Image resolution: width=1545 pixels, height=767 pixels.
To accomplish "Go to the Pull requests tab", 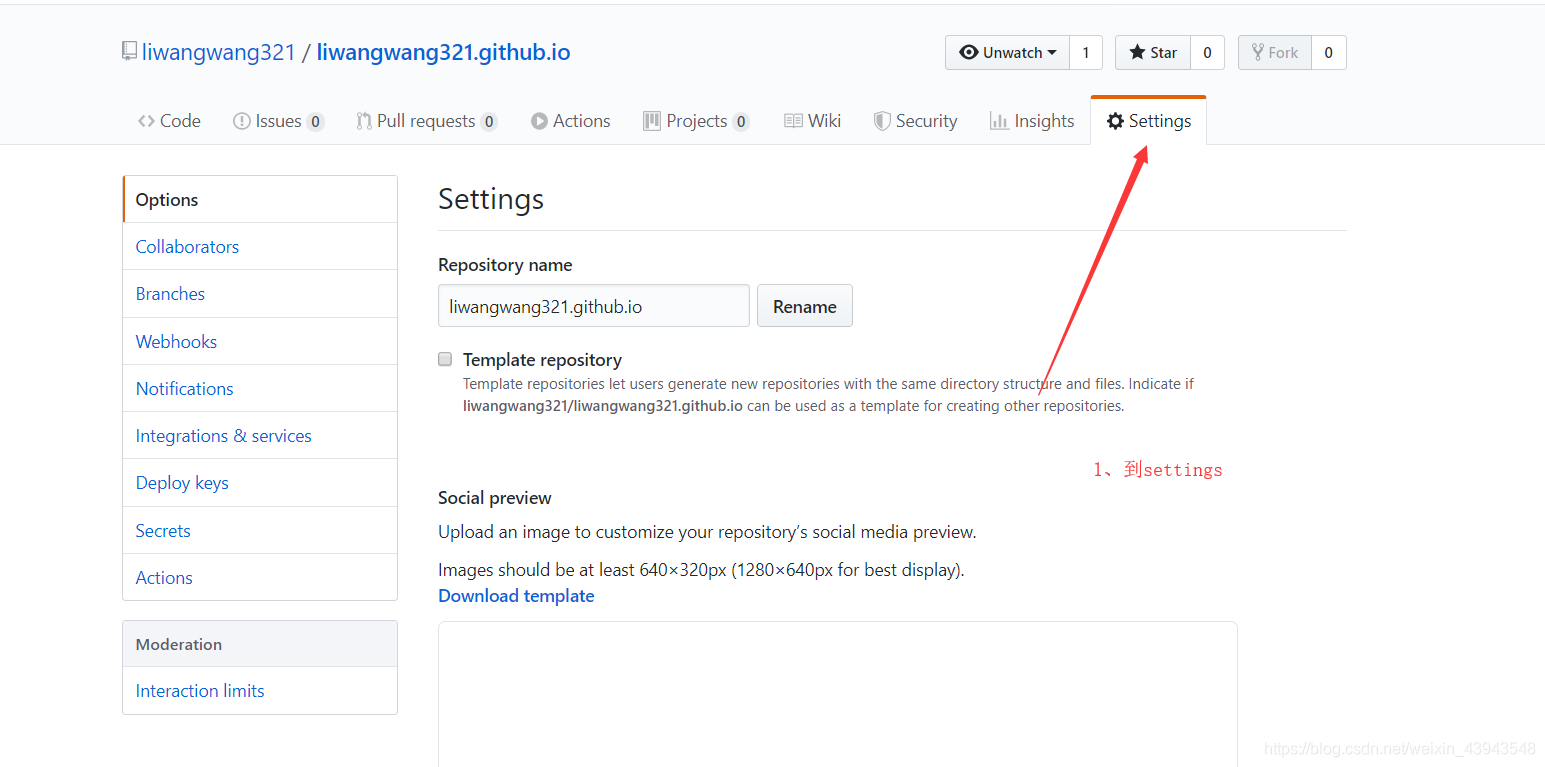I will (x=427, y=121).
